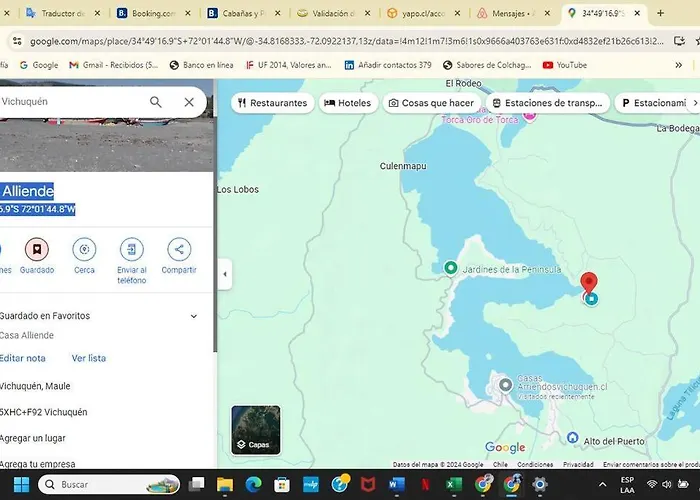Click the 5XHC+F92 Vichuquén plus code

tap(44, 412)
